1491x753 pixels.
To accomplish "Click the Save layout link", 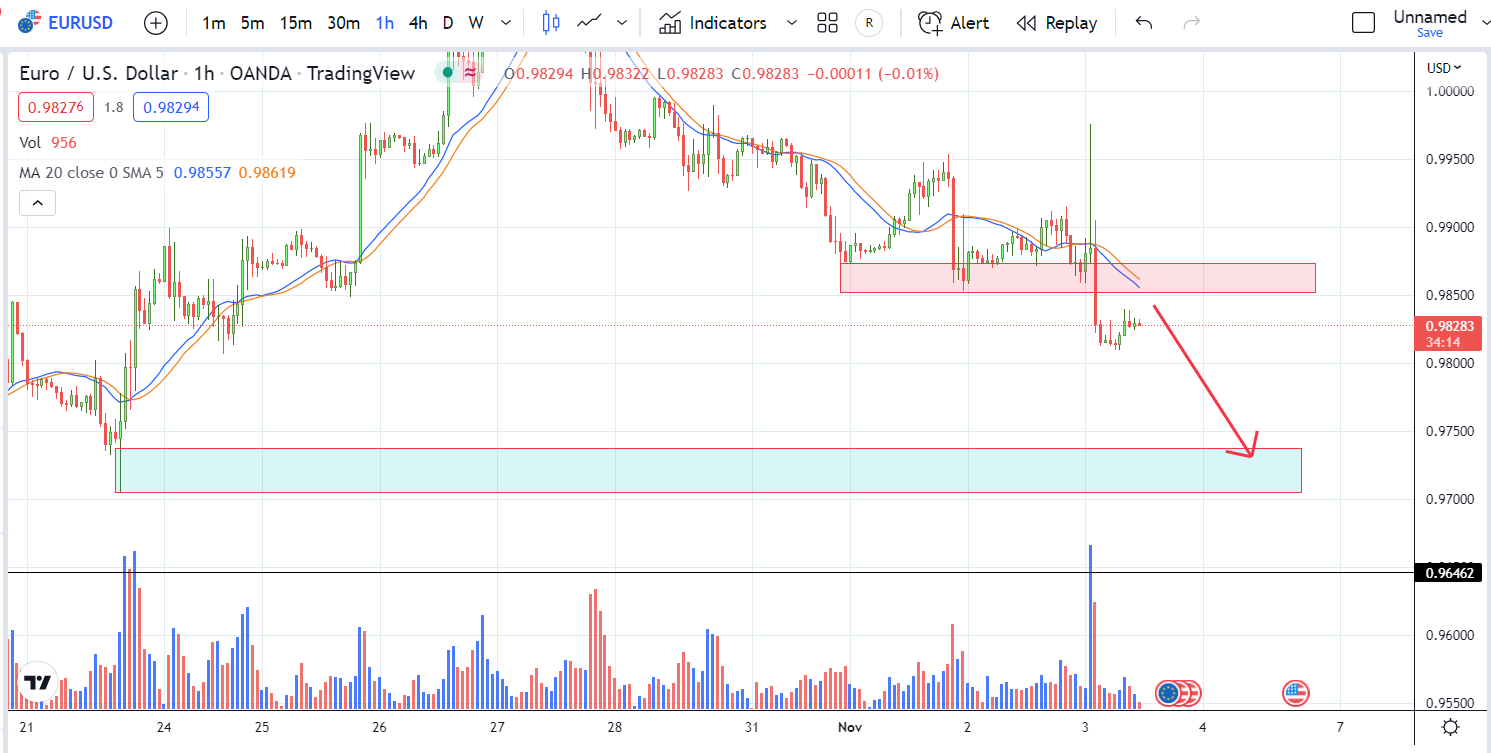I will click(1430, 33).
